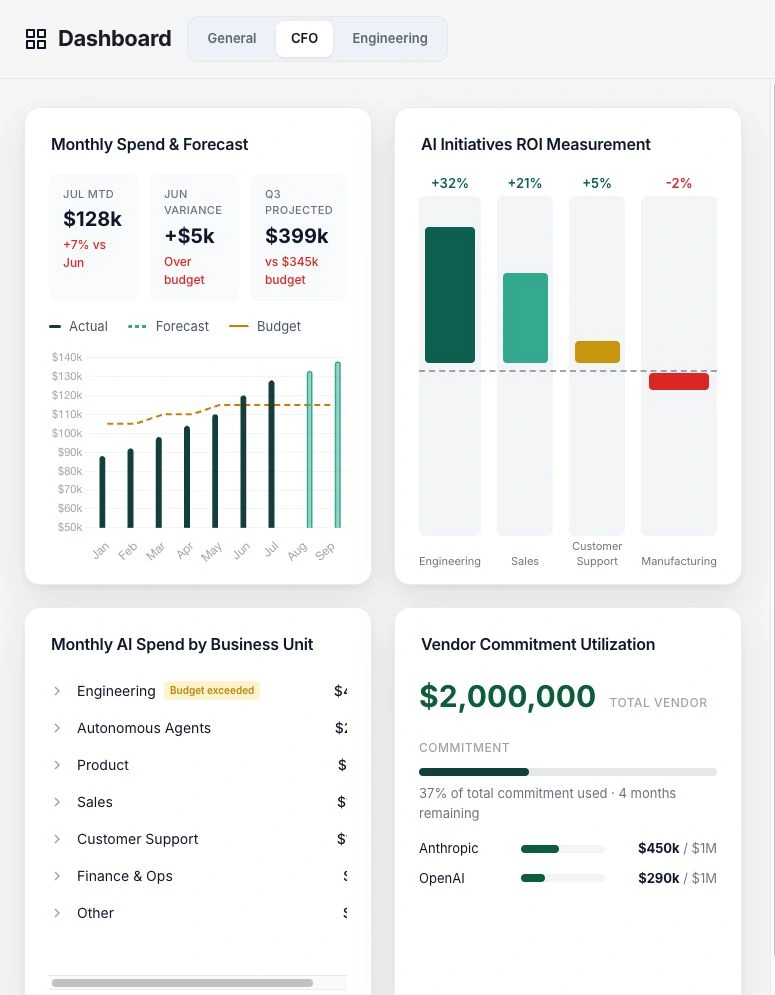Click the Monthly AI Spend by Business Unit heading
The width and height of the screenshot is (775, 995).
pyautogui.click(x=182, y=645)
